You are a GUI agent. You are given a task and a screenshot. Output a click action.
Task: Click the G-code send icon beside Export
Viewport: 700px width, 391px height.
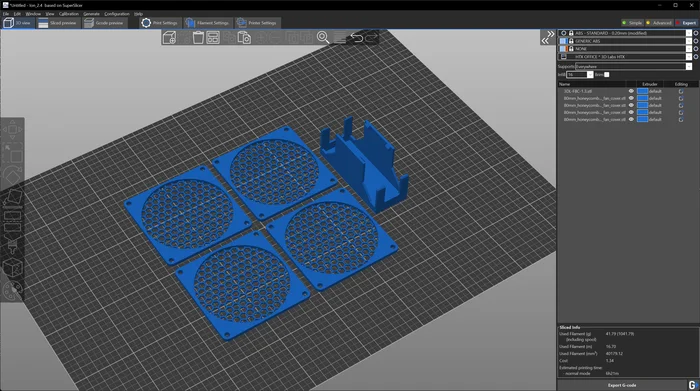click(x=693, y=385)
